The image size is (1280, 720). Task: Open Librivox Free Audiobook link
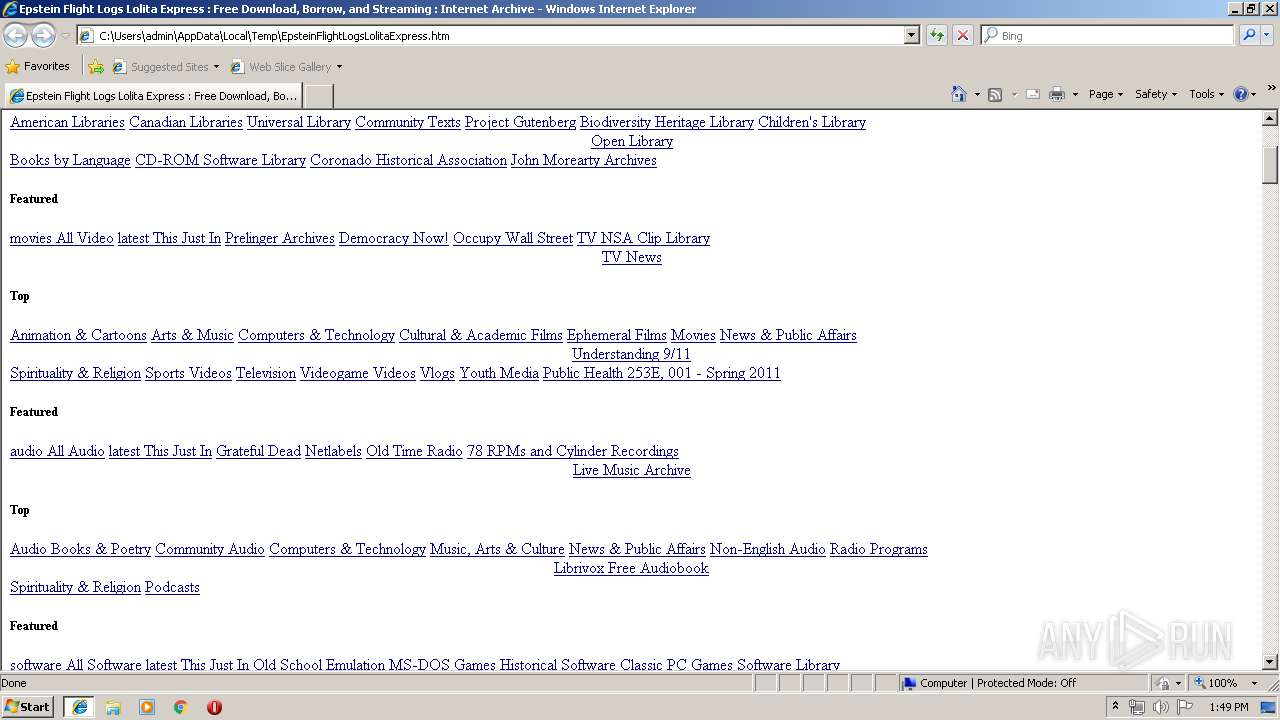click(631, 568)
